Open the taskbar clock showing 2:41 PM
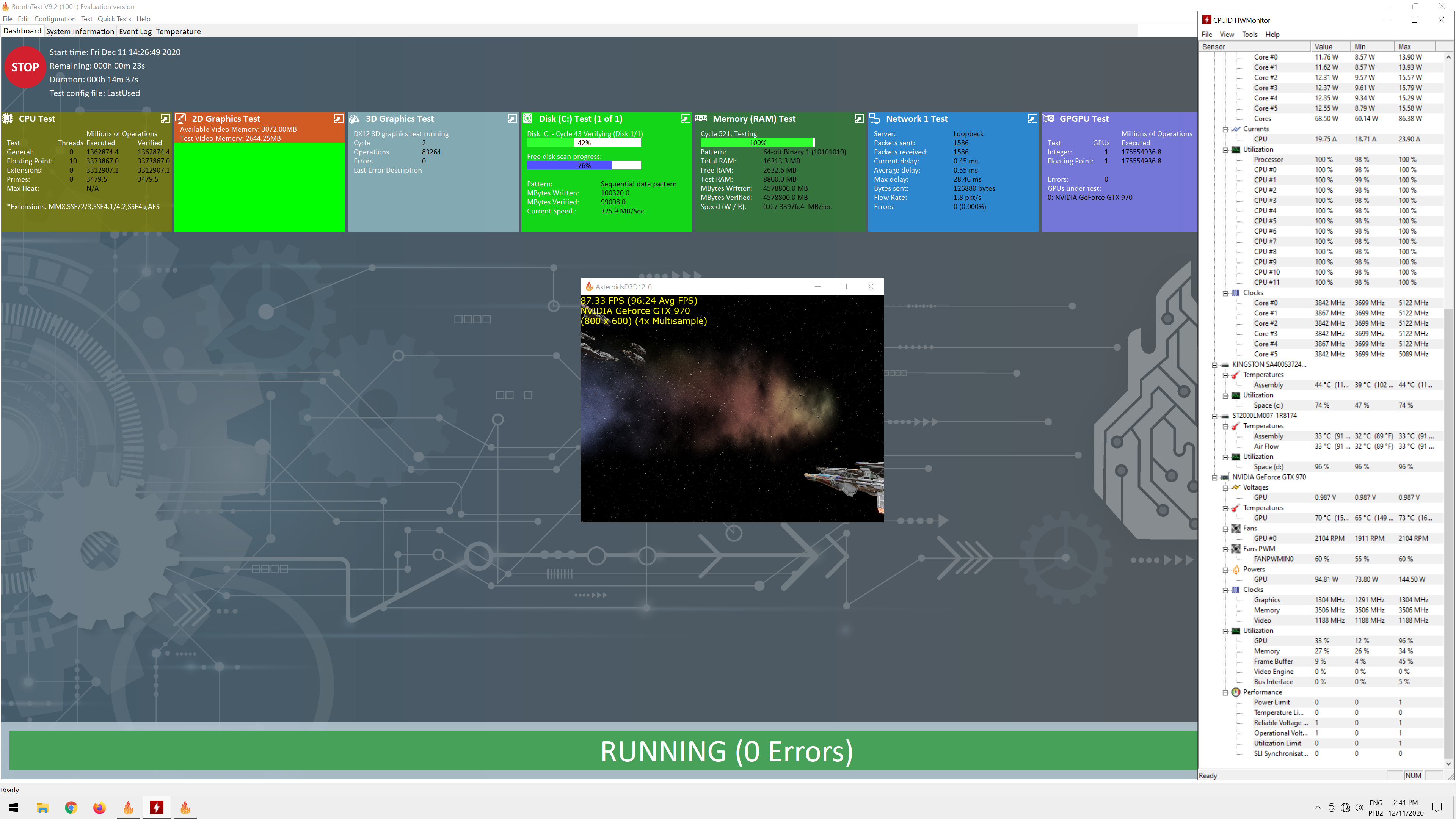This screenshot has height=819, width=1456. coord(1406,808)
